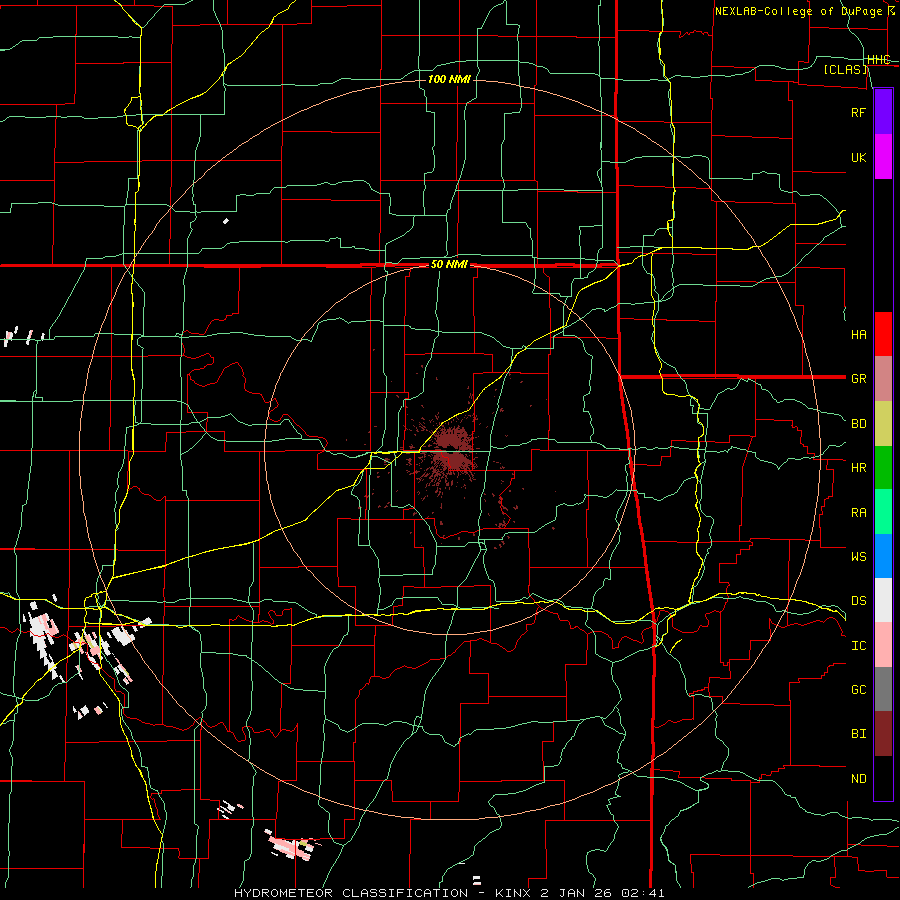The height and width of the screenshot is (900, 900).
Task: Click the UK legend label
Action: tap(858, 157)
